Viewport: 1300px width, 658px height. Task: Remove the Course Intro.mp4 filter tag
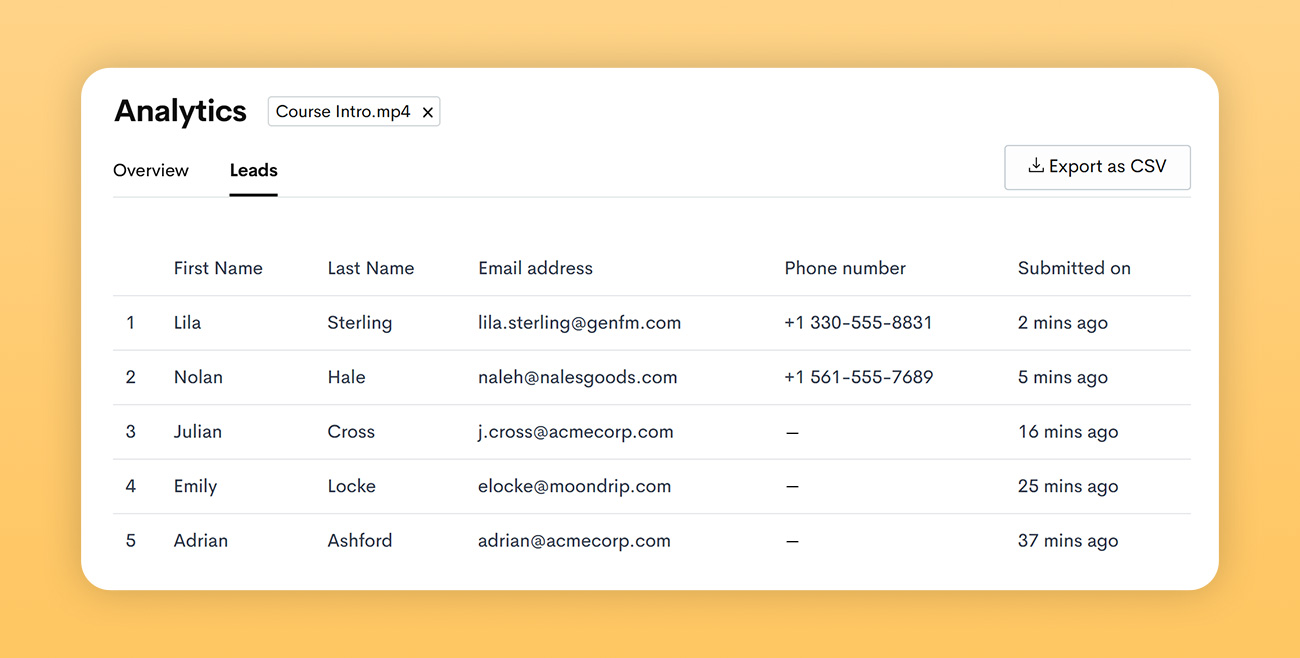427,113
